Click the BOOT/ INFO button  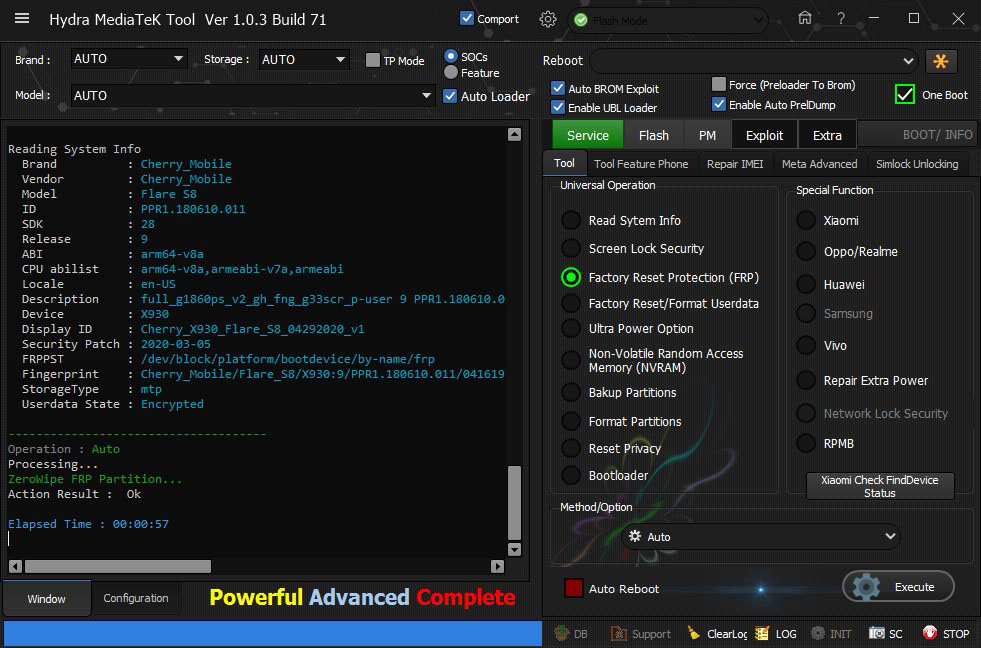coord(917,135)
